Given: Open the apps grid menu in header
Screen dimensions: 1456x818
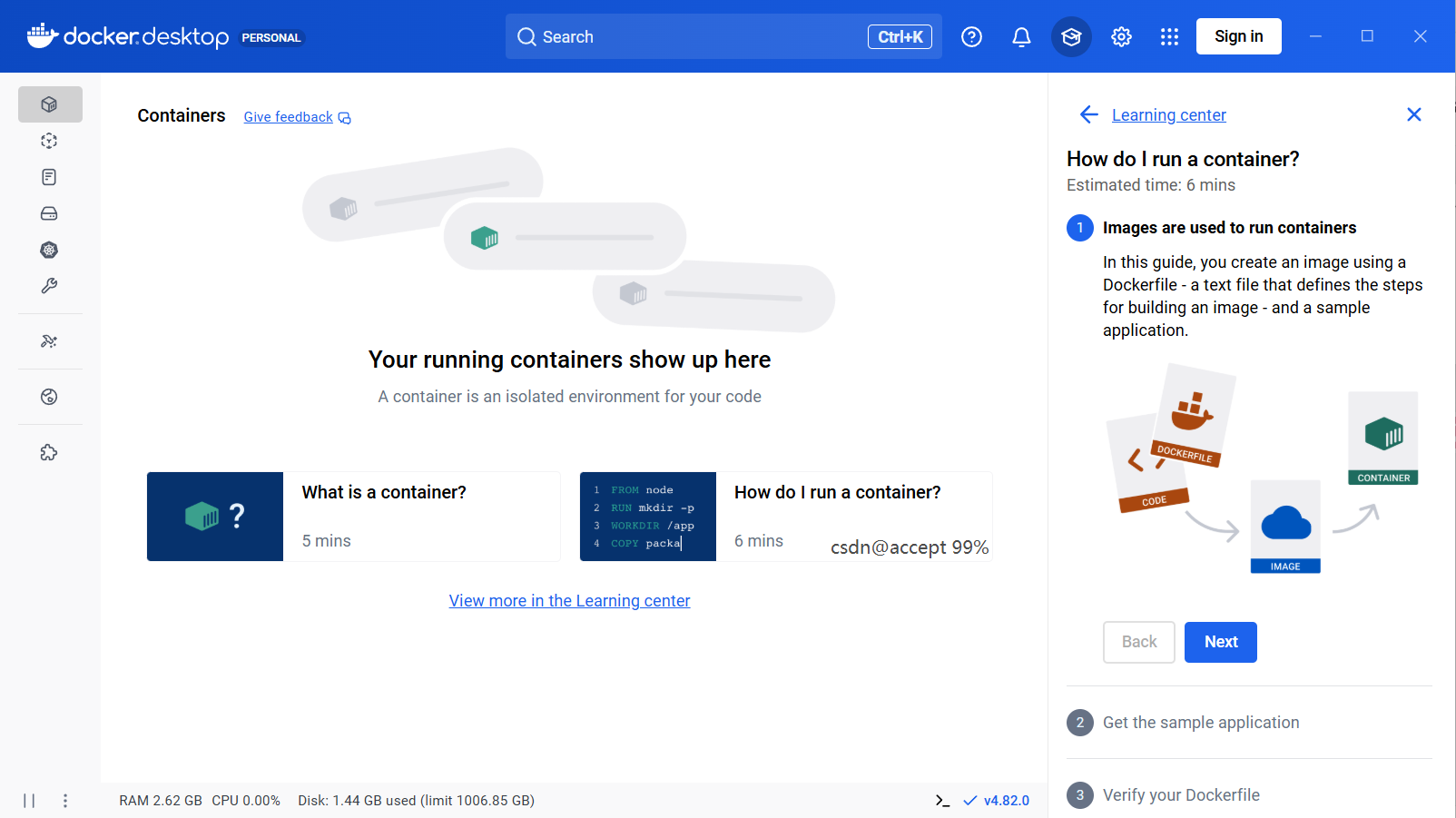Looking at the screenshot, I should 1169,36.
